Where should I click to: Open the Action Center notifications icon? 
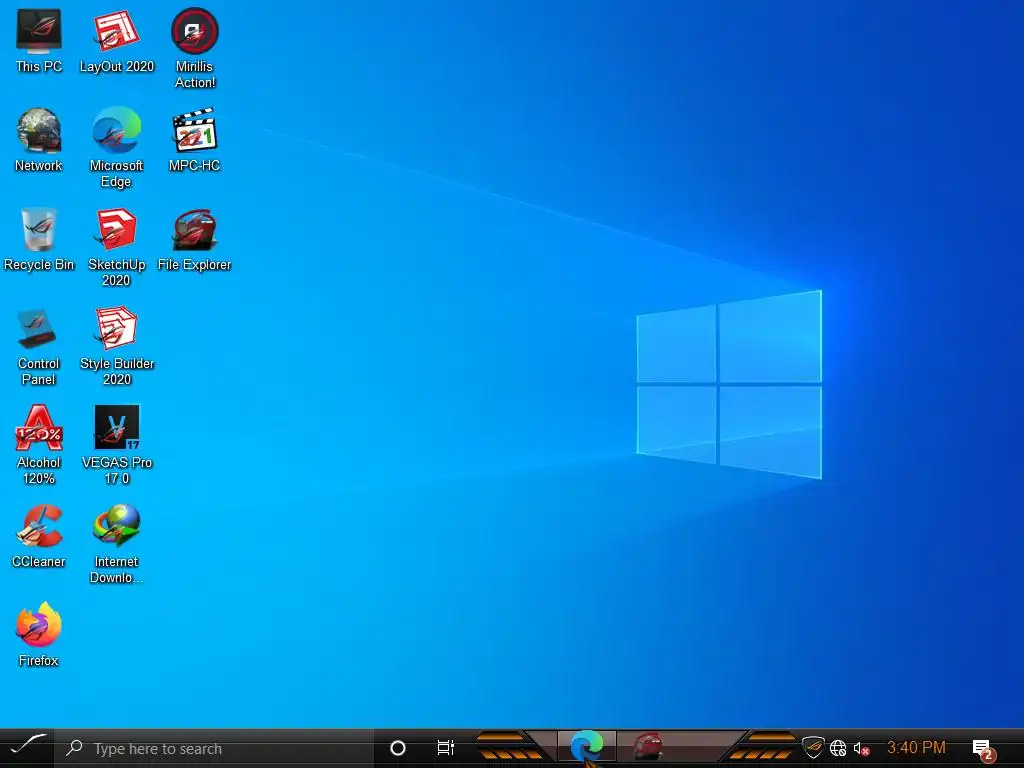pos(982,750)
